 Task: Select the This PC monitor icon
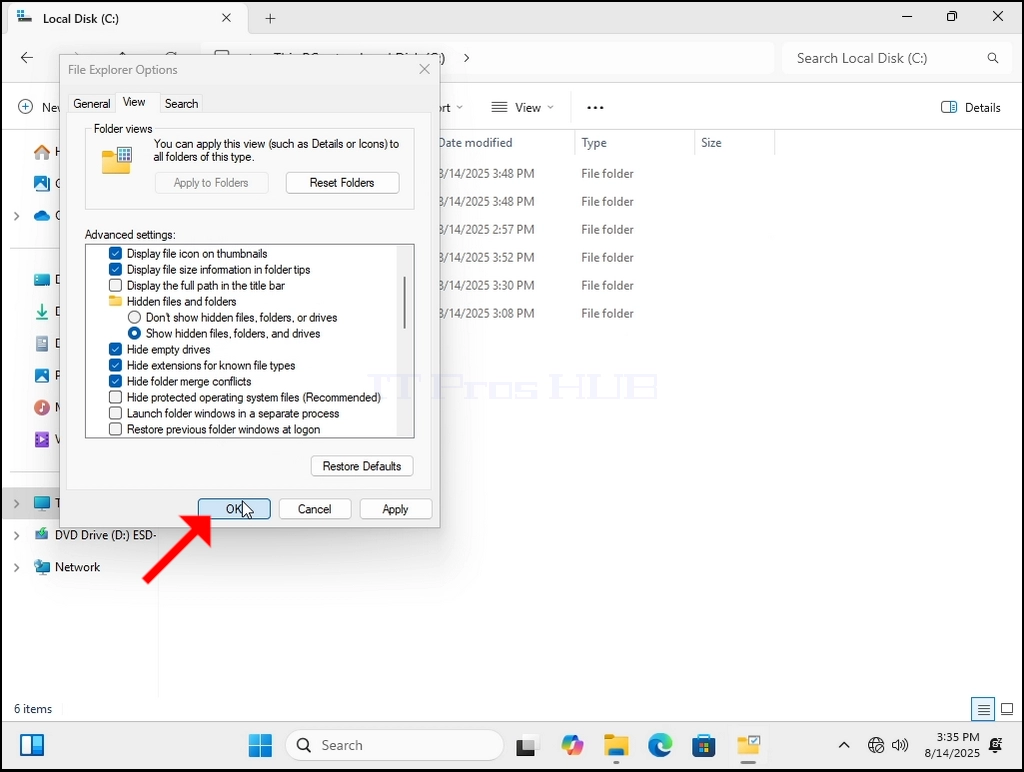(x=42, y=503)
